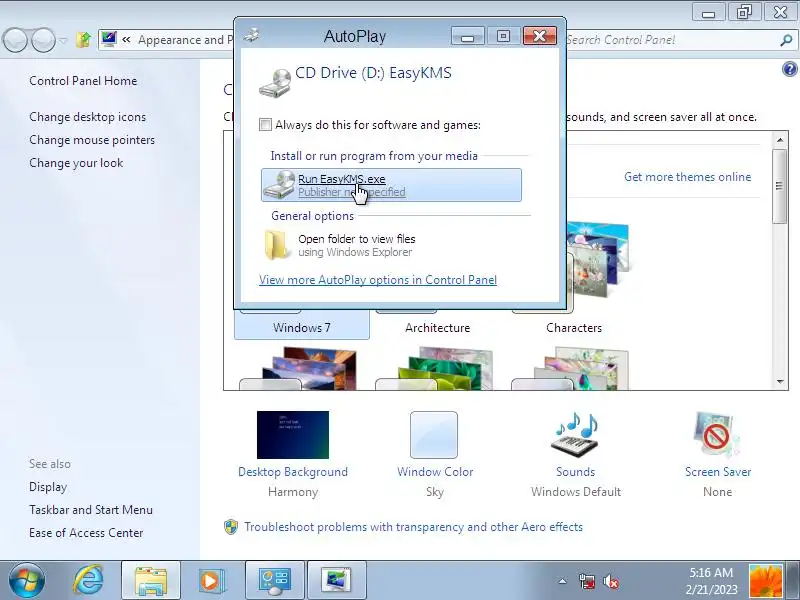Image resolution: width=800 pixels, height=600 pixels.
Task: Open recent pages dropdown arrow
Action: pos(63,40)
